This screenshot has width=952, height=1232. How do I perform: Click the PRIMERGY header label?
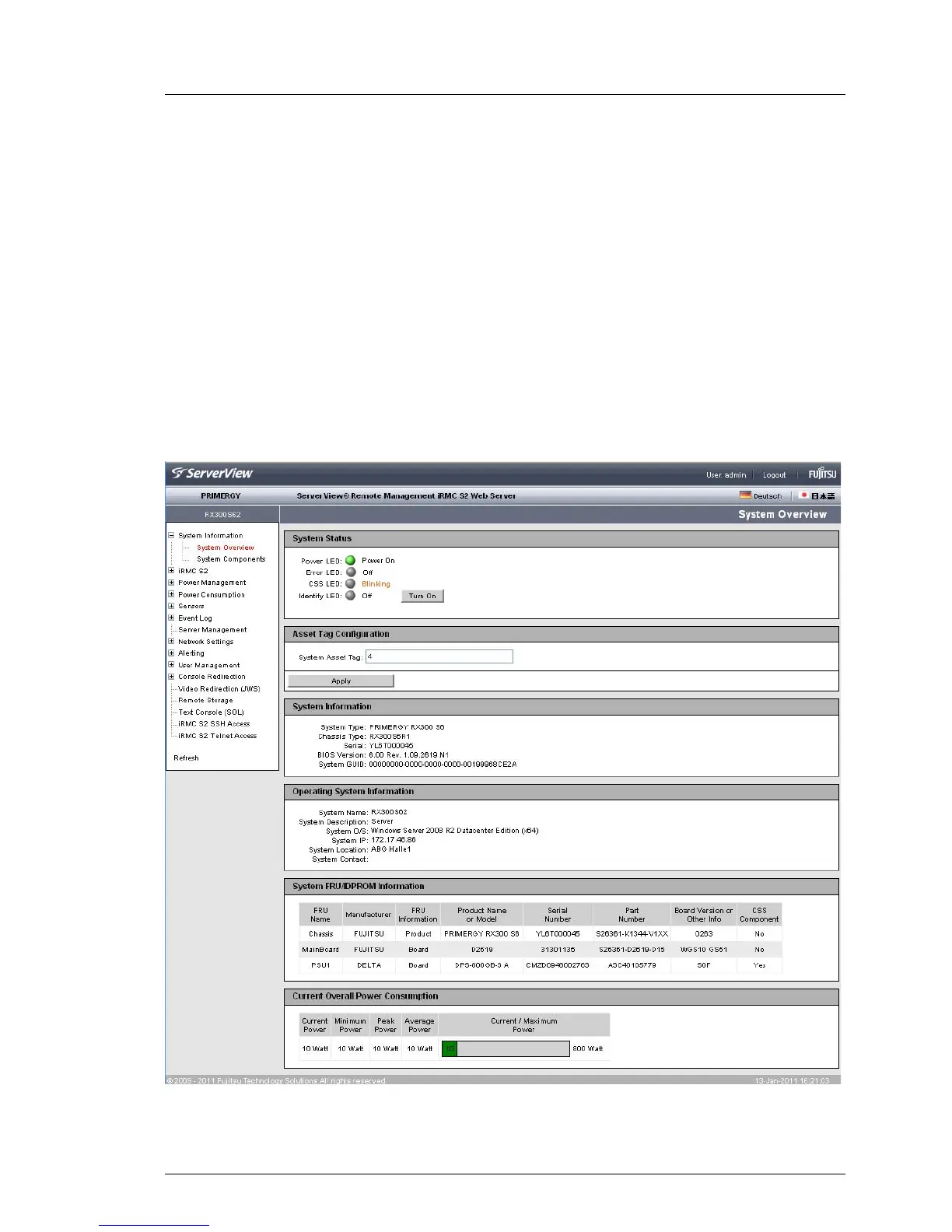pos(221,496)
